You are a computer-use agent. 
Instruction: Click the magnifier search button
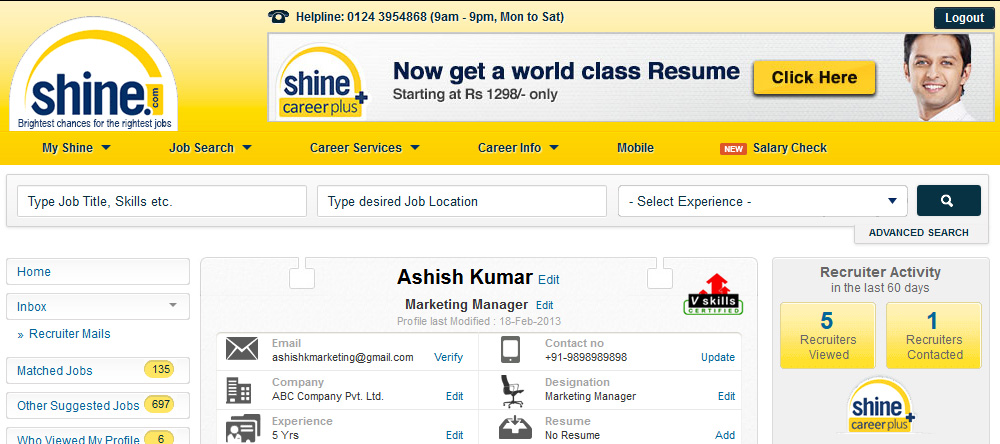948,201
